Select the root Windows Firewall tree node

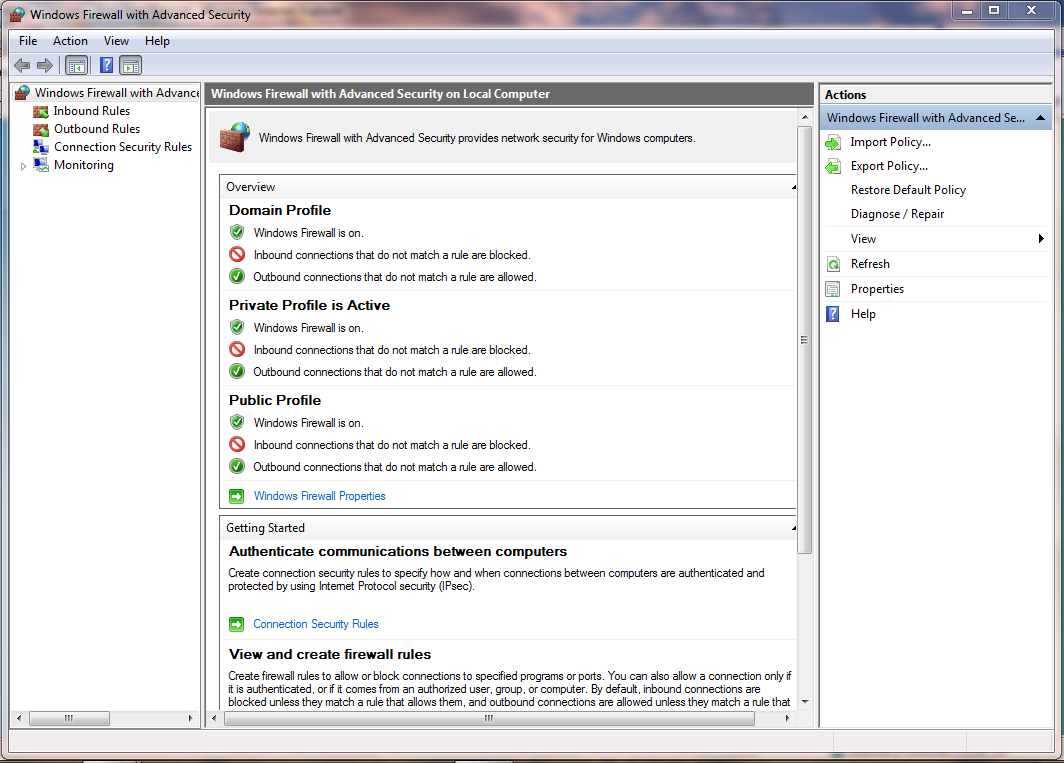click(117, 92)
